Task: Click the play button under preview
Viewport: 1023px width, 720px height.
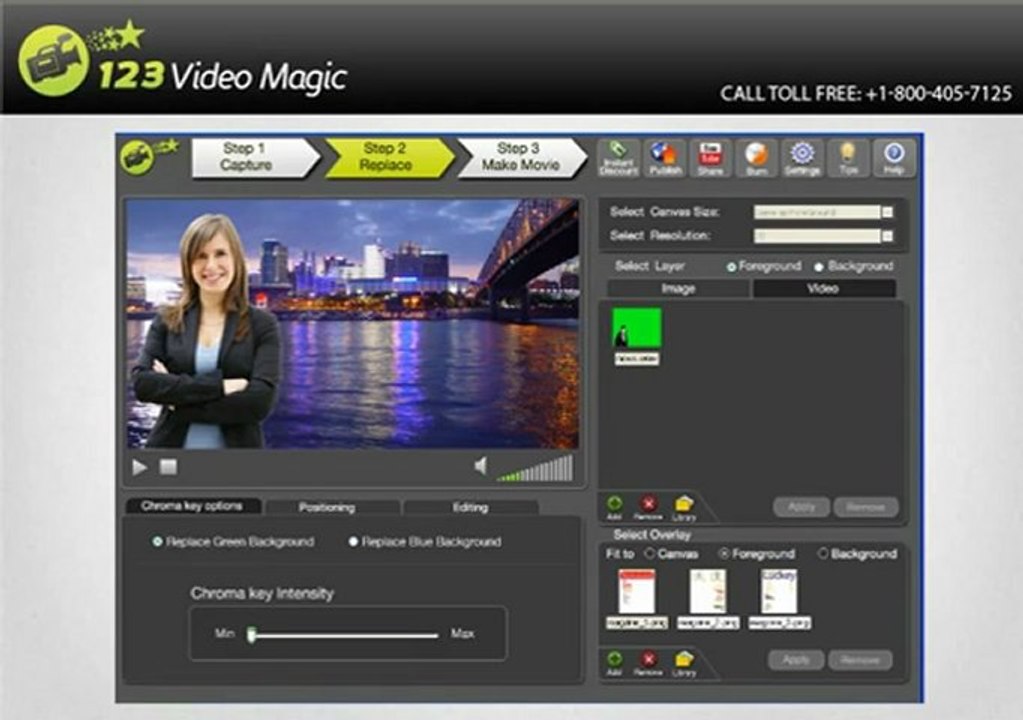Action: [140, 467]
